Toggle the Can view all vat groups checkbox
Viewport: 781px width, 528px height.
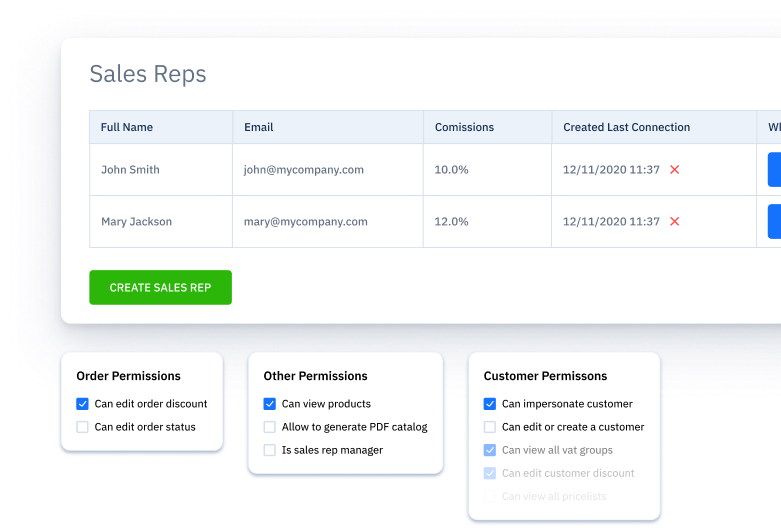pos(490,450)
